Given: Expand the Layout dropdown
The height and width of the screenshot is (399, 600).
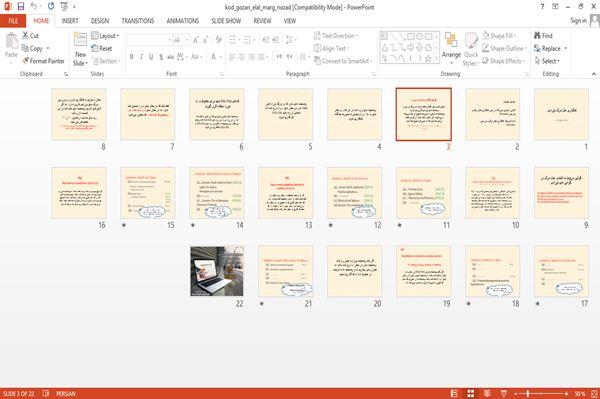Looking at the screenshot, I should (105, 36).
